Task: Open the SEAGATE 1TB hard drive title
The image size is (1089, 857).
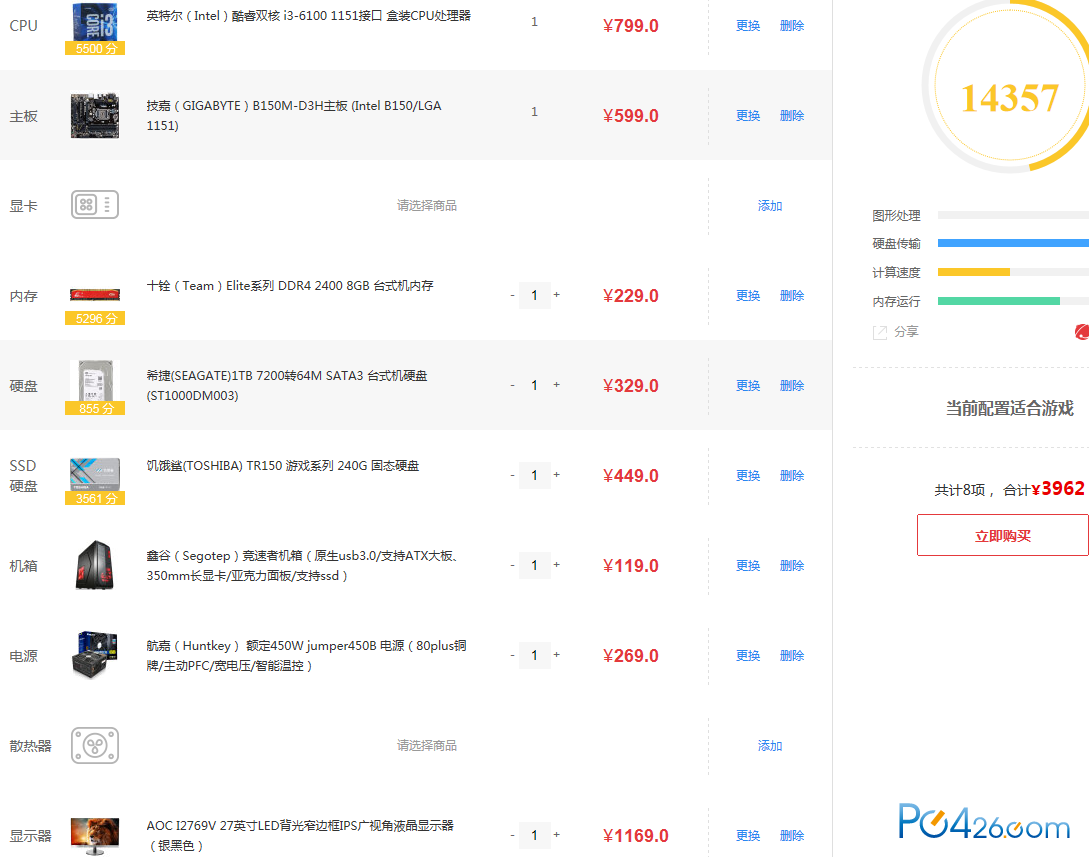Action: coord(287,385)
